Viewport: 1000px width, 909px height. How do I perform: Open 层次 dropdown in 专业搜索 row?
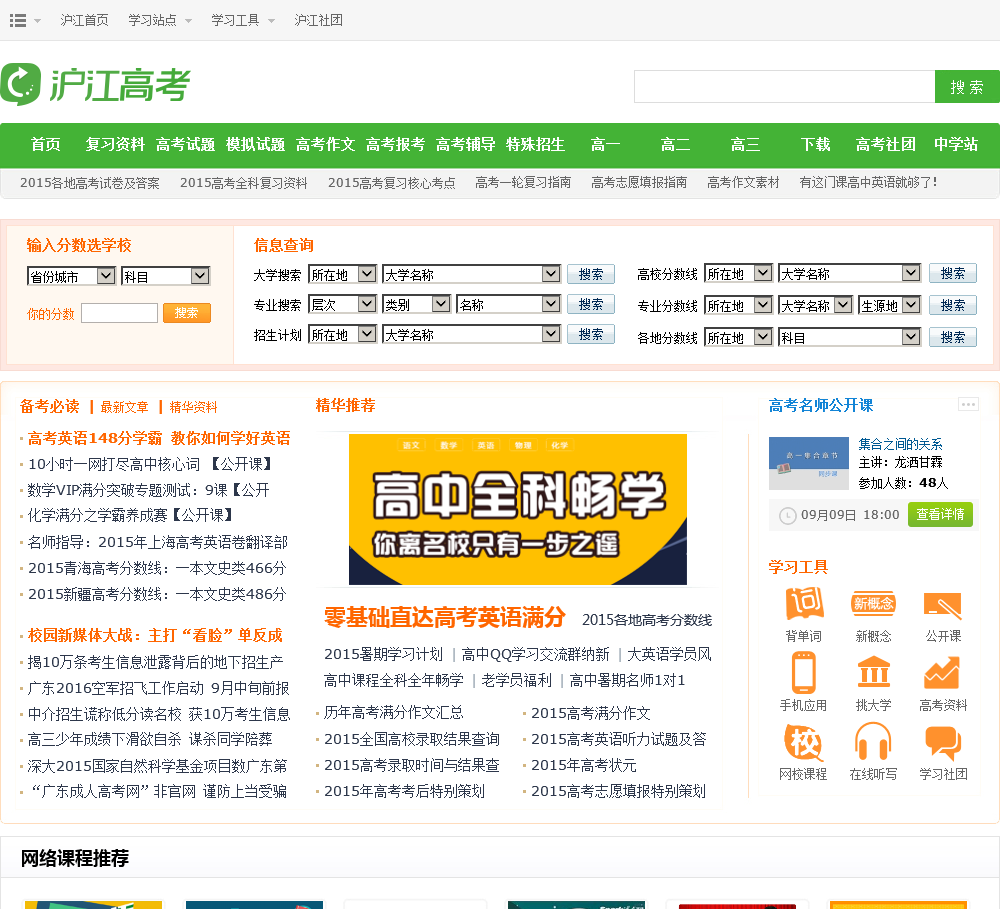(x=342, y=304)
